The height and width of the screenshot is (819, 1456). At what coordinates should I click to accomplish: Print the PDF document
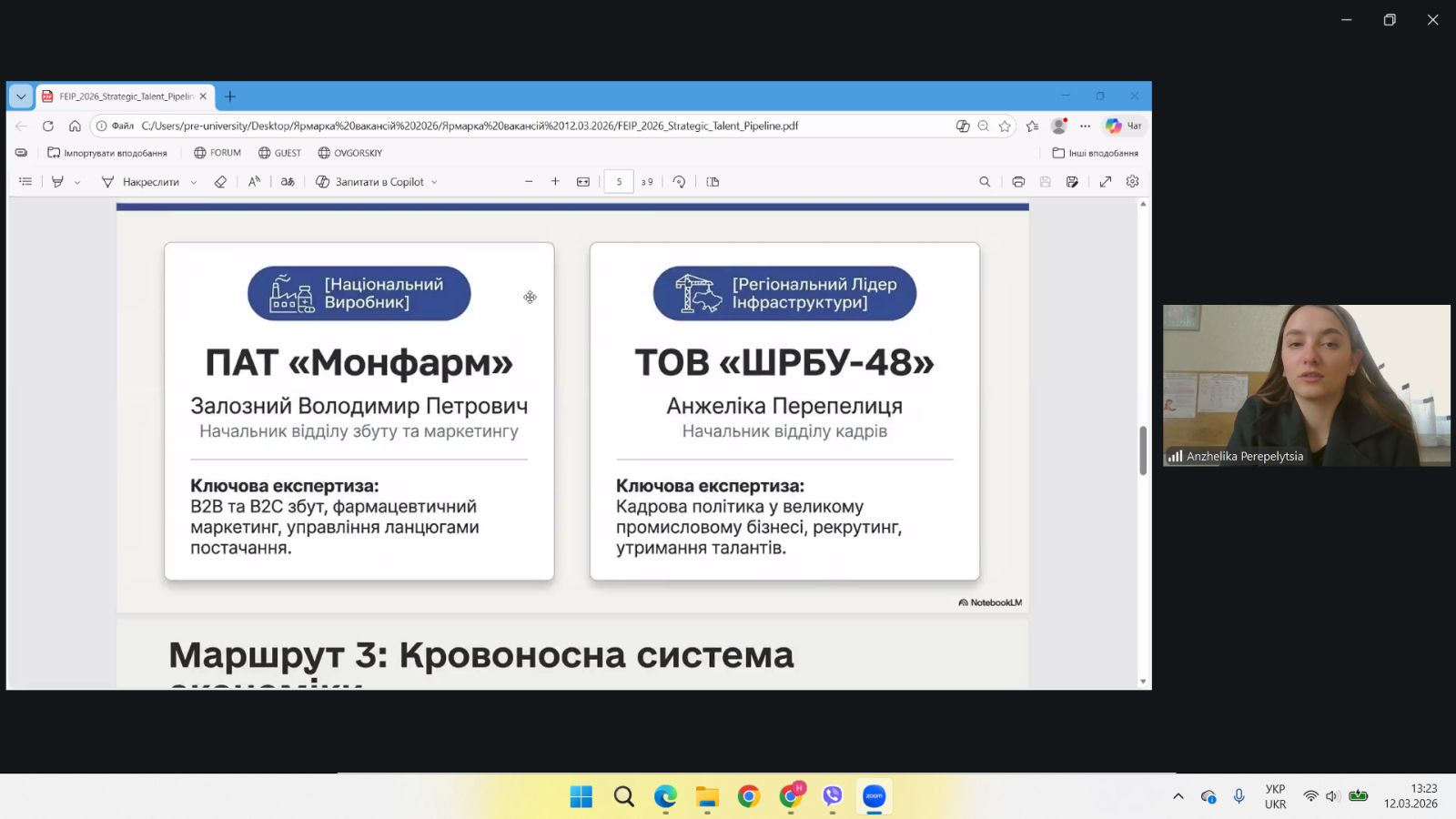point(1018,182)
